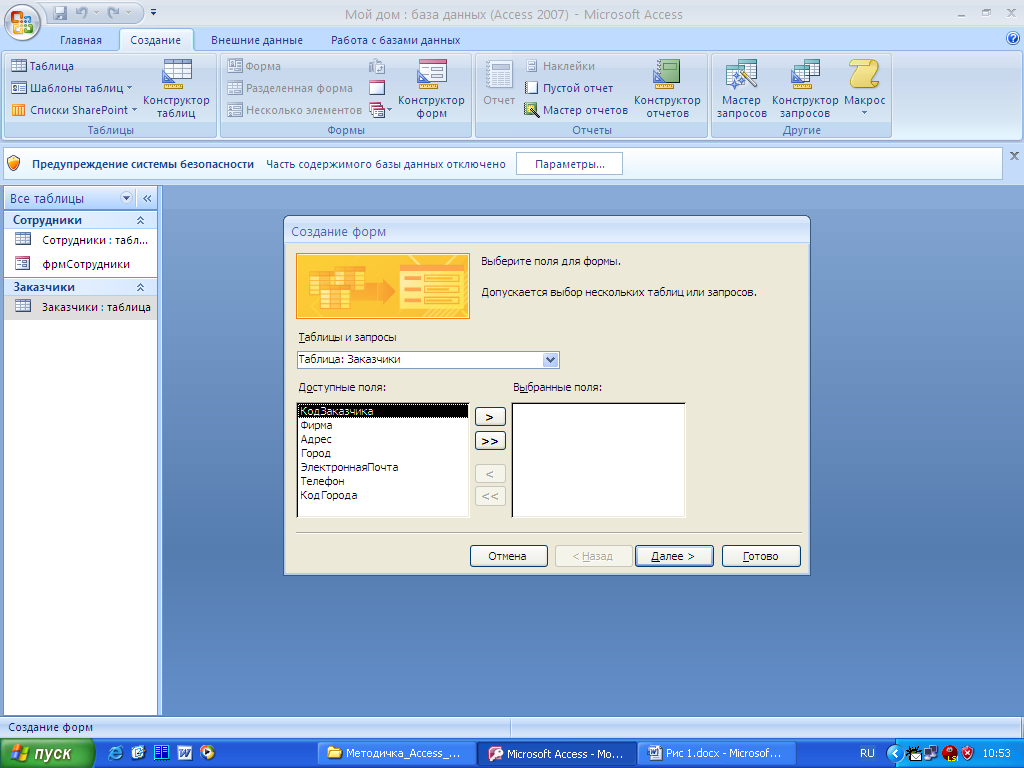The image size is (1024, 768).
Task: Add all fields with >> button
Action: (x=490, y=441)
